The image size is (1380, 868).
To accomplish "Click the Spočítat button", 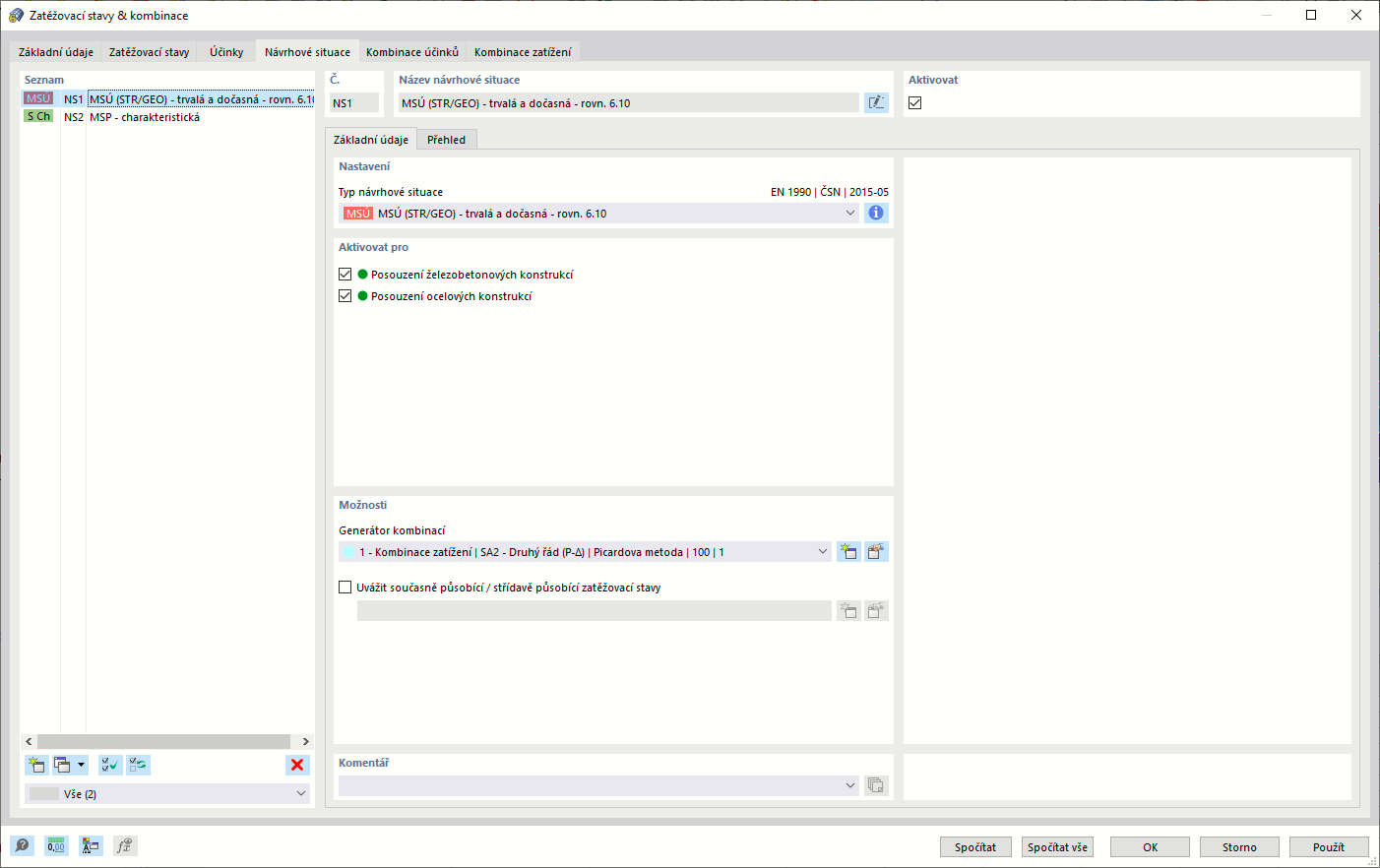I will click(975, 847).
